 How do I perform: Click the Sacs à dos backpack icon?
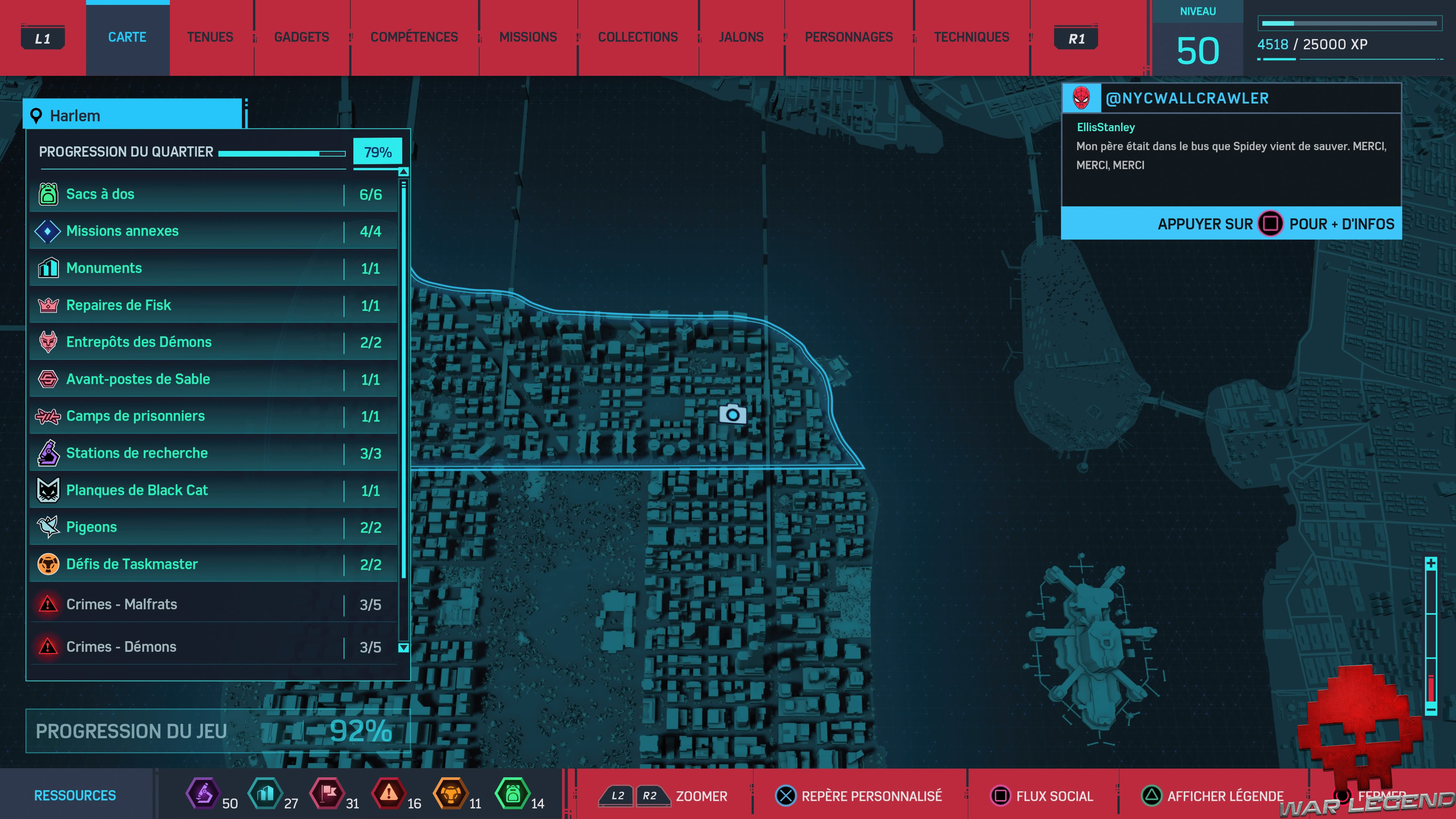click(x=48, y=194)
